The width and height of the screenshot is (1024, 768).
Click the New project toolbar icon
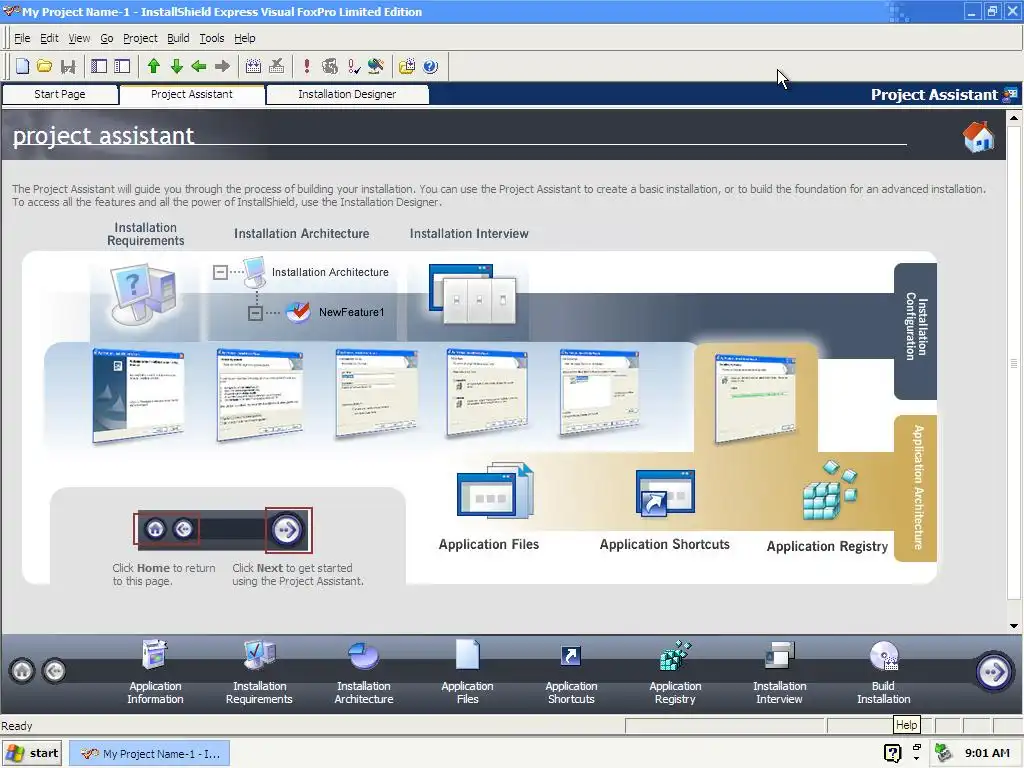22,66
